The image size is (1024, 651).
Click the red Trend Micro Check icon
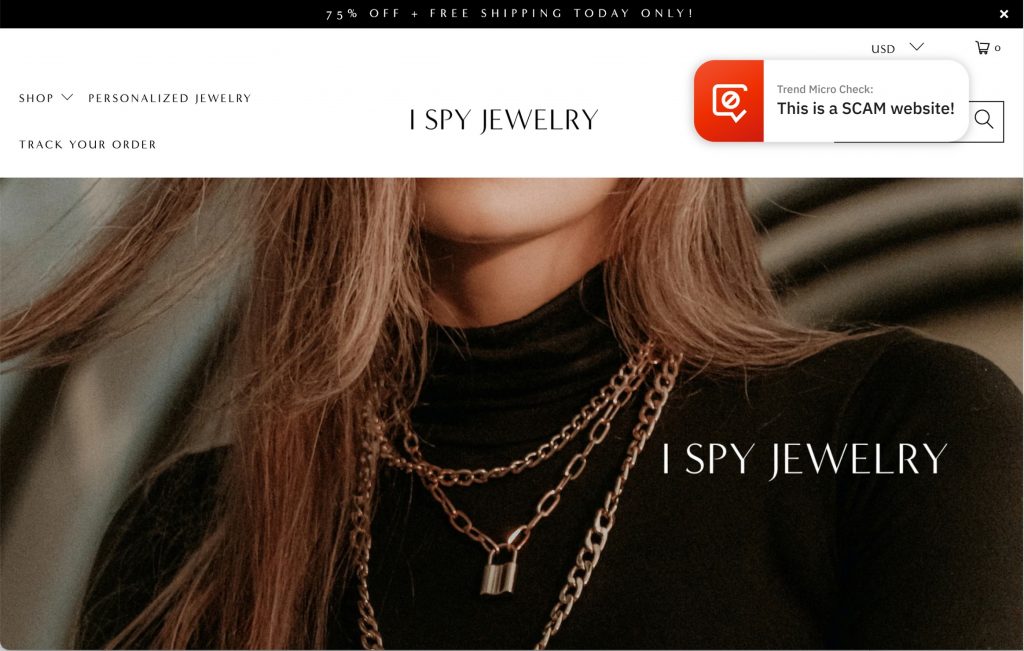point(729,101)
